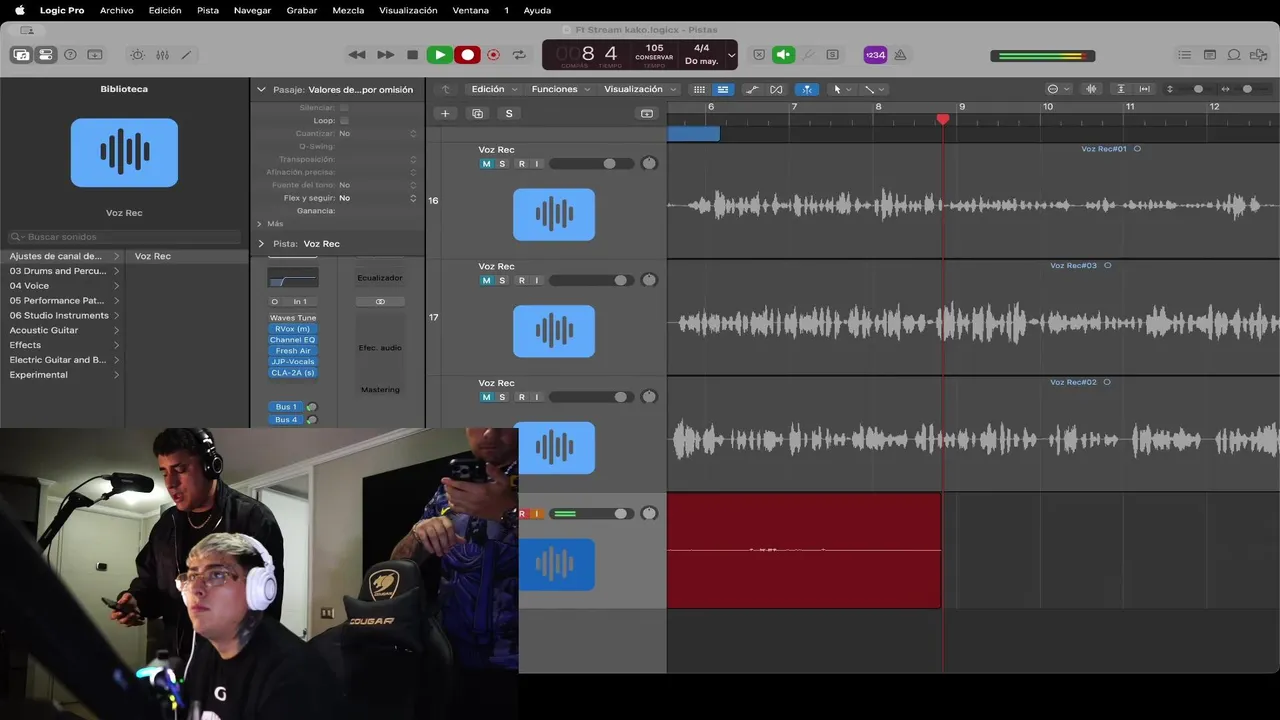Toggle the green feedback speaker button
Image resolution: width=1280 pixels, height=720 pixels.
pos(783,55)
